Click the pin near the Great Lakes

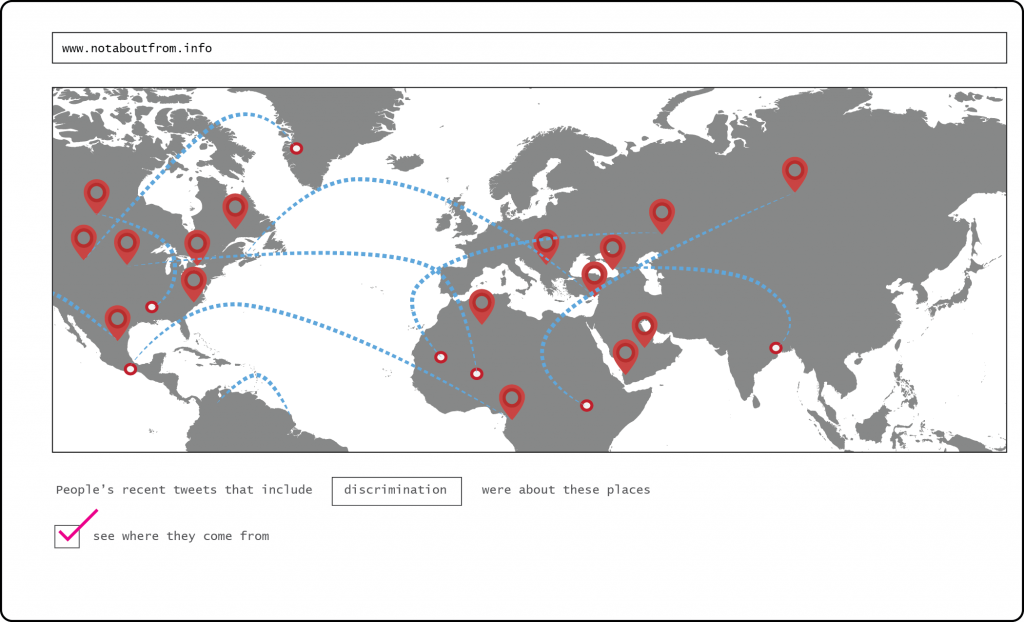197,246
